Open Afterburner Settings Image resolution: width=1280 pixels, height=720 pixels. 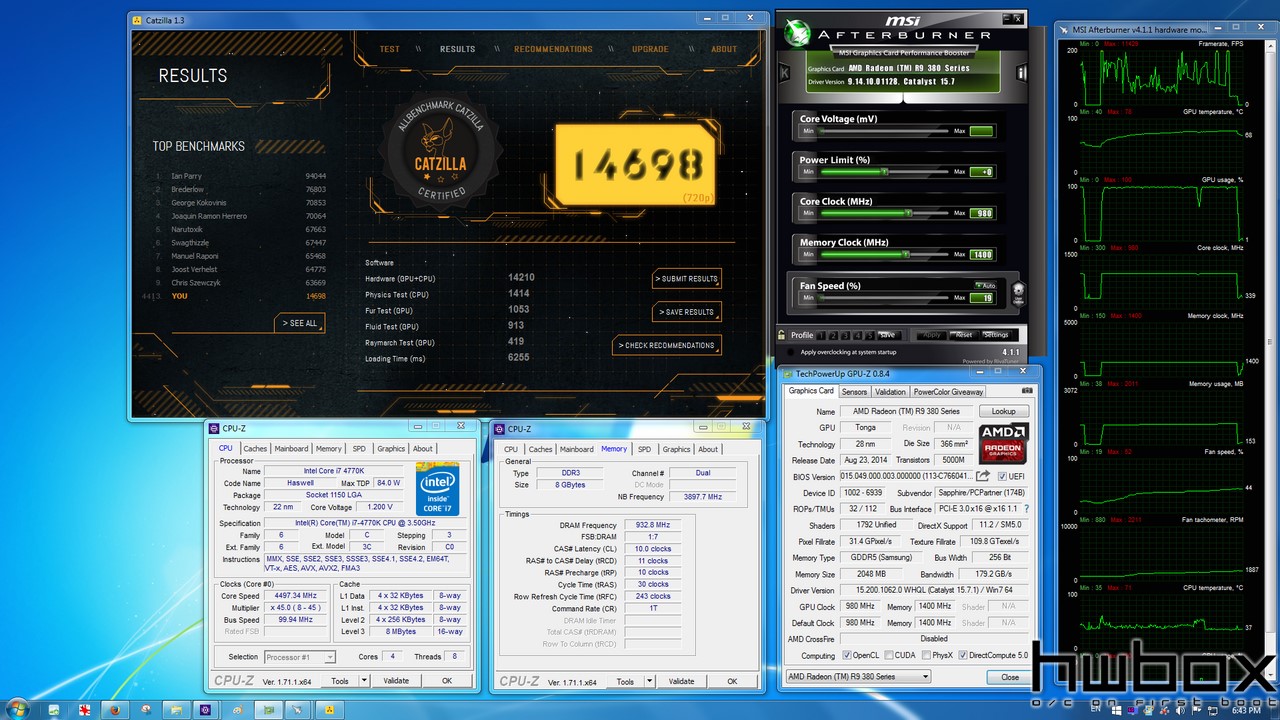[996, 335]
